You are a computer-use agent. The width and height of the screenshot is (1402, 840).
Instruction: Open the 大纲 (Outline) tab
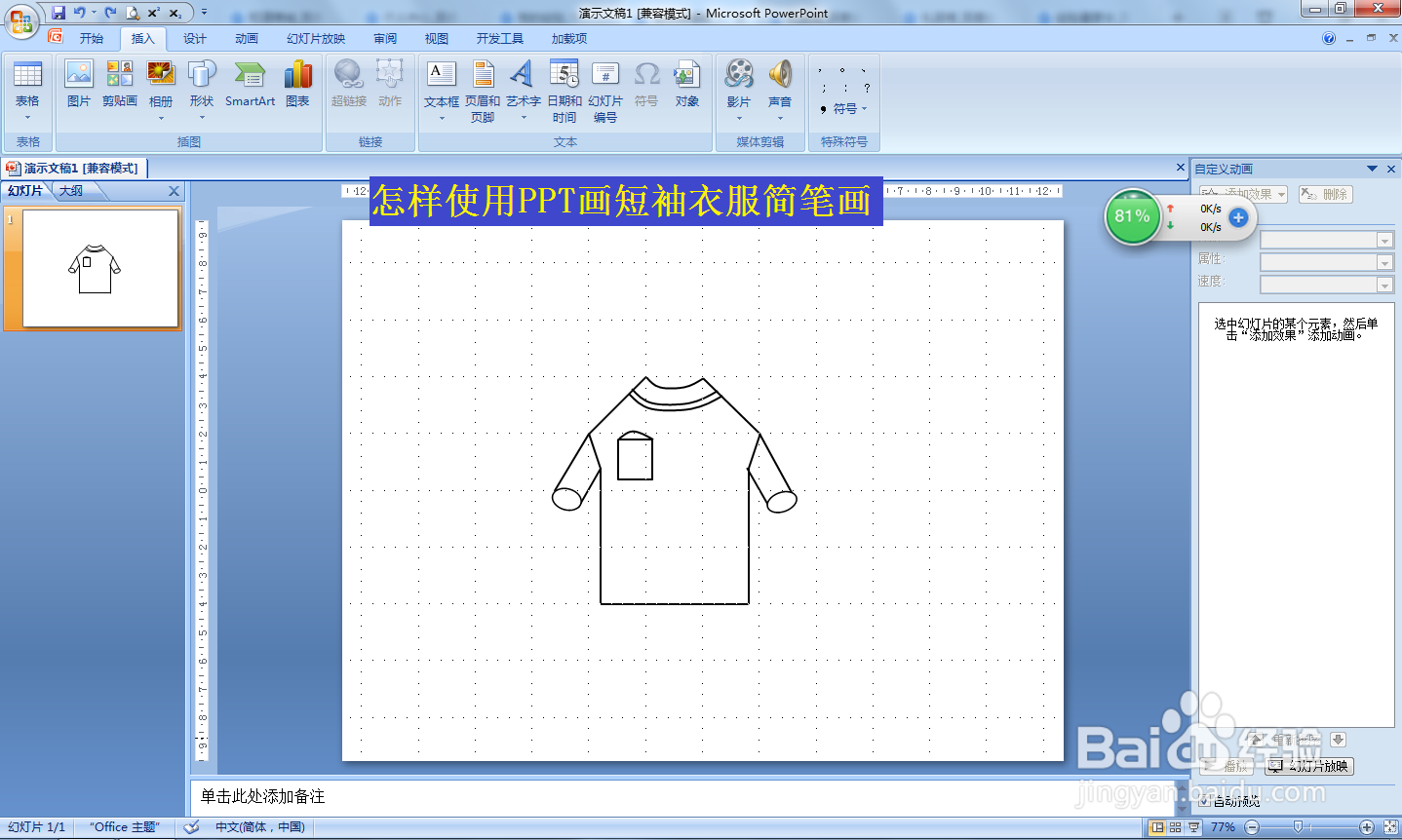(71, 190)
